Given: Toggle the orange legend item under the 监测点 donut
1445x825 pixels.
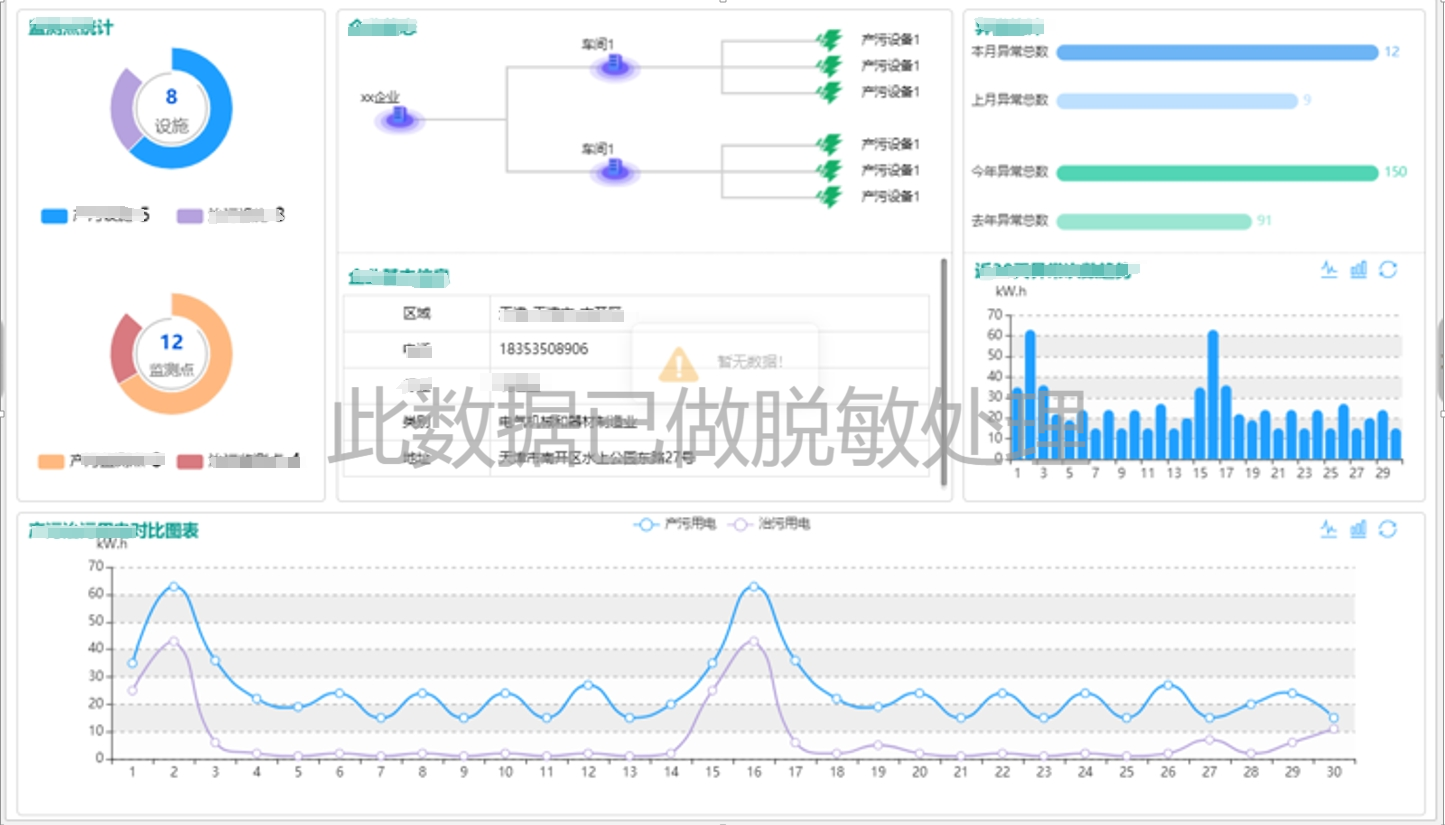Looking at the screenshot, I should pos(101,461).
